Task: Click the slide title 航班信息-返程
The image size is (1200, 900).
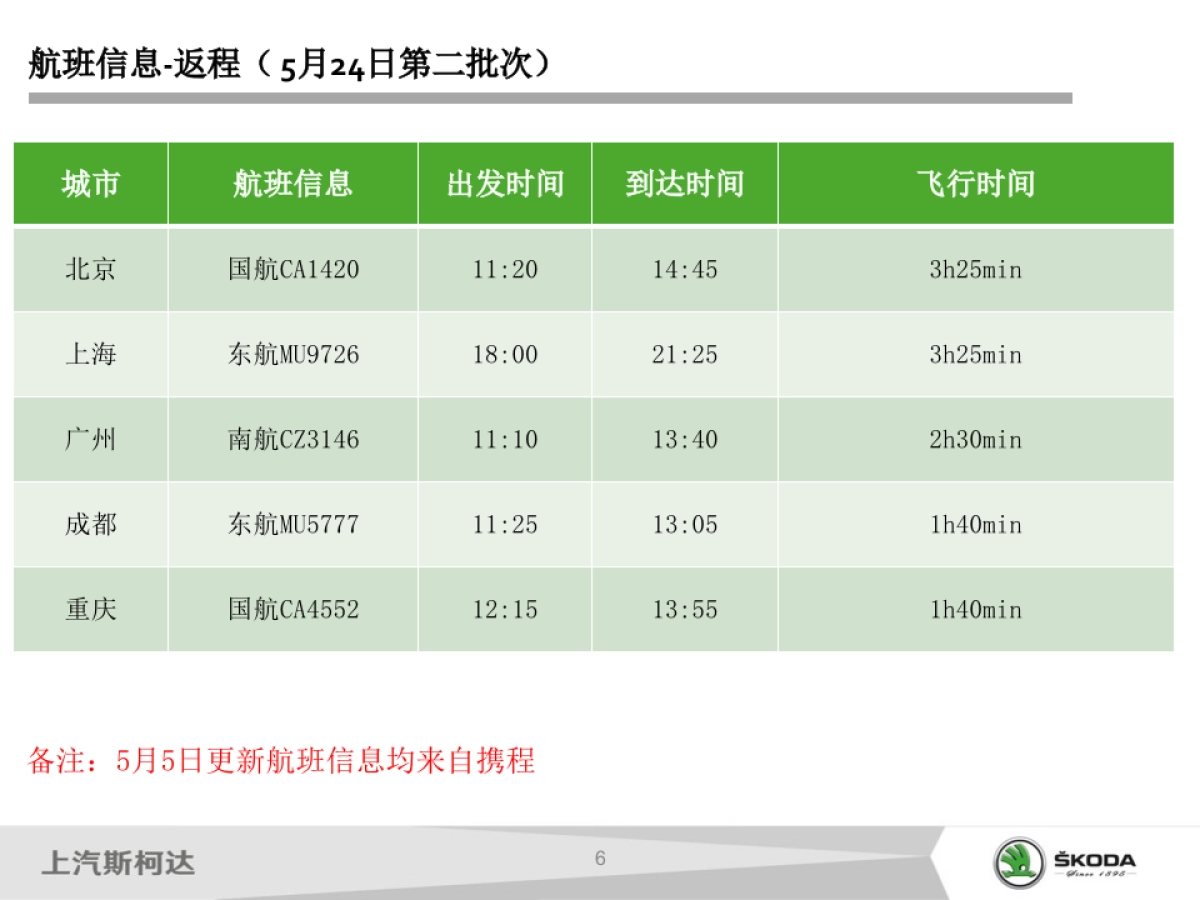Action: pos(288,62)
